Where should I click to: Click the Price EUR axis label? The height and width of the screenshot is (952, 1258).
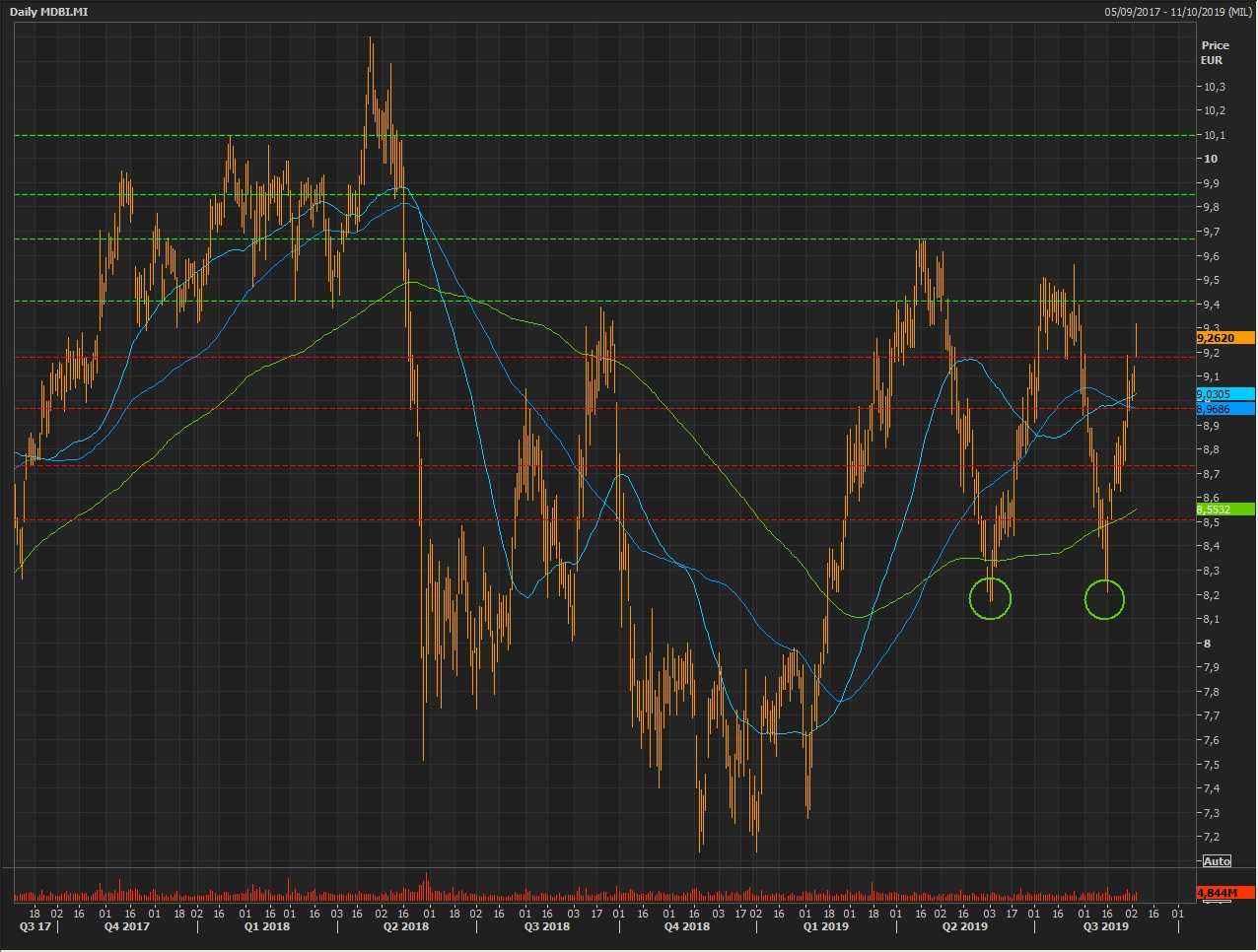point(1214,52)
